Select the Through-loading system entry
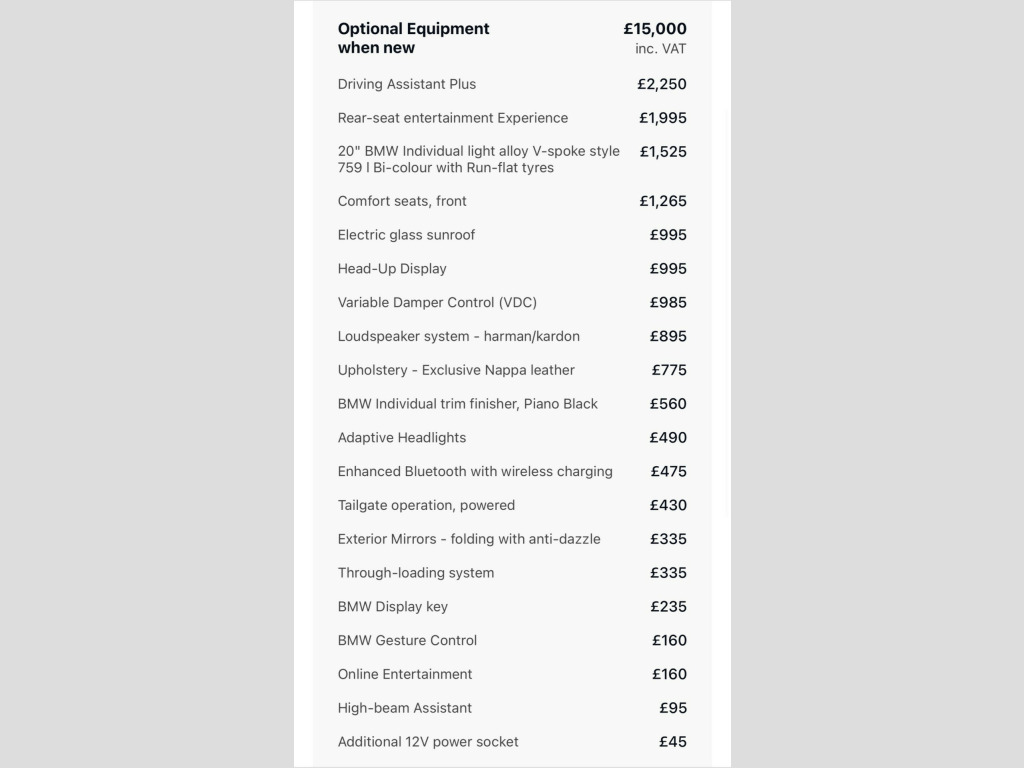Image resolution: width=1024 pixels, height=768 pixels. [416, 573]
